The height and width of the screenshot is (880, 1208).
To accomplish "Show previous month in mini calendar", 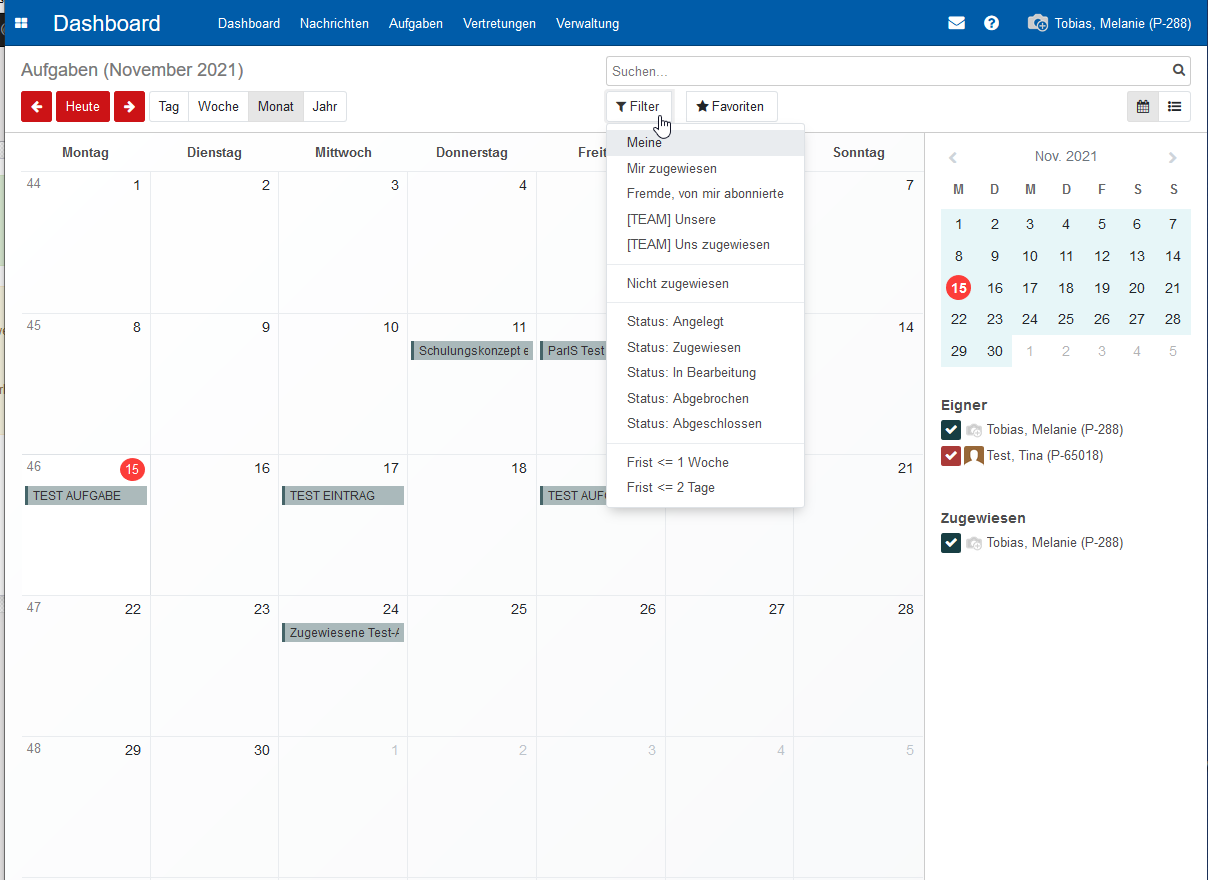I will [x=953, y=157].
